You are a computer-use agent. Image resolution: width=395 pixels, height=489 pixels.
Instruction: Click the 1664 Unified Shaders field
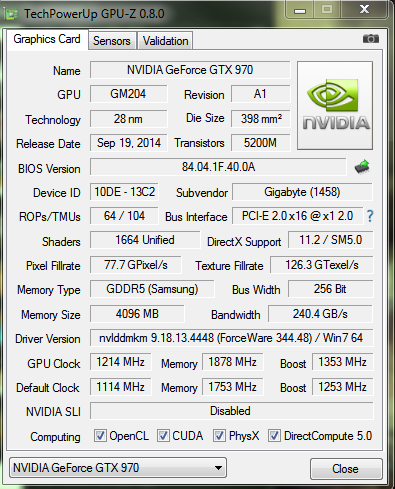145,240
